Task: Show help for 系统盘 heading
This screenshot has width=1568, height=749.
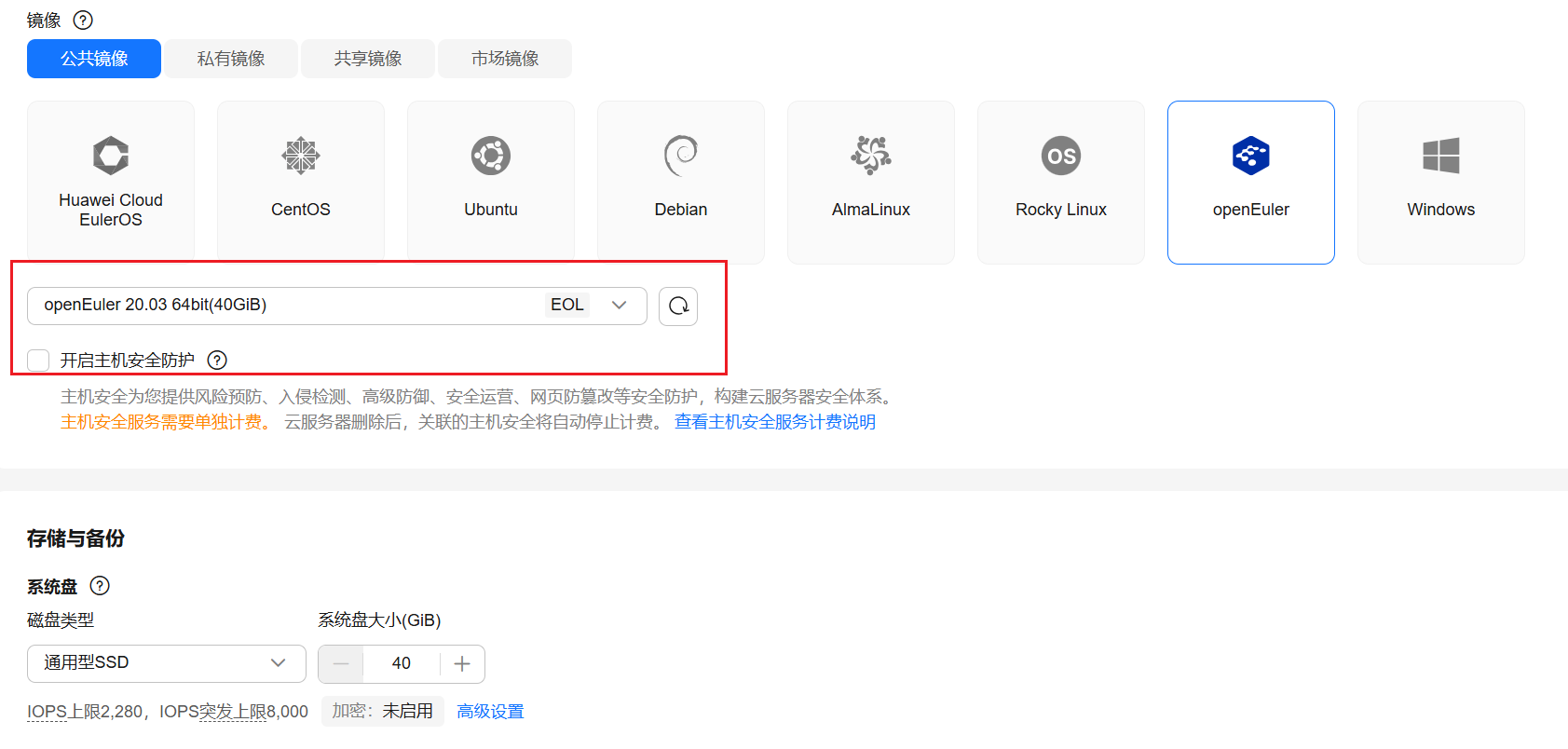Action: [100, 586]
